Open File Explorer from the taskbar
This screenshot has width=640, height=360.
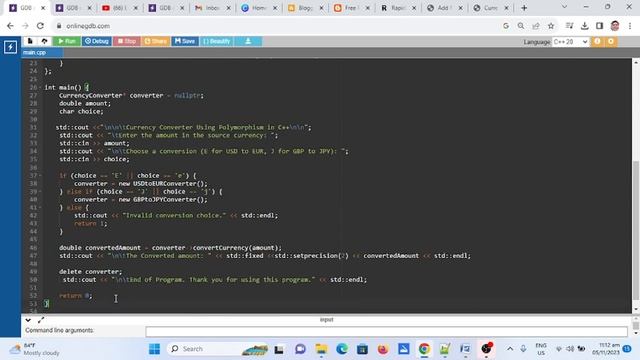(321, 349)
